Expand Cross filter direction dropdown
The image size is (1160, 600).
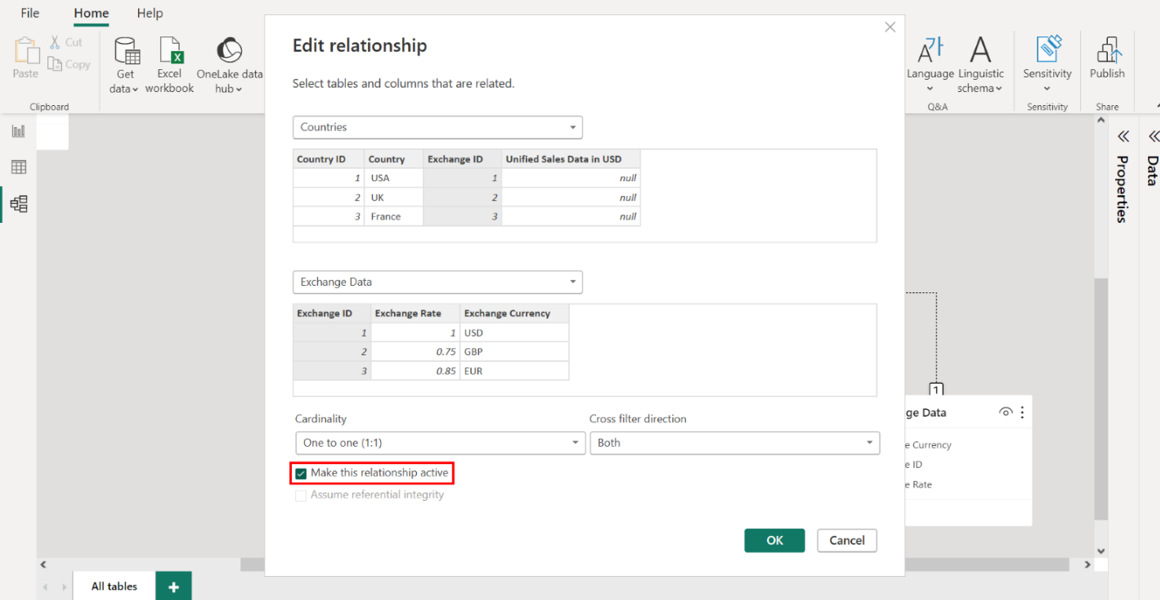click(734, 443)
